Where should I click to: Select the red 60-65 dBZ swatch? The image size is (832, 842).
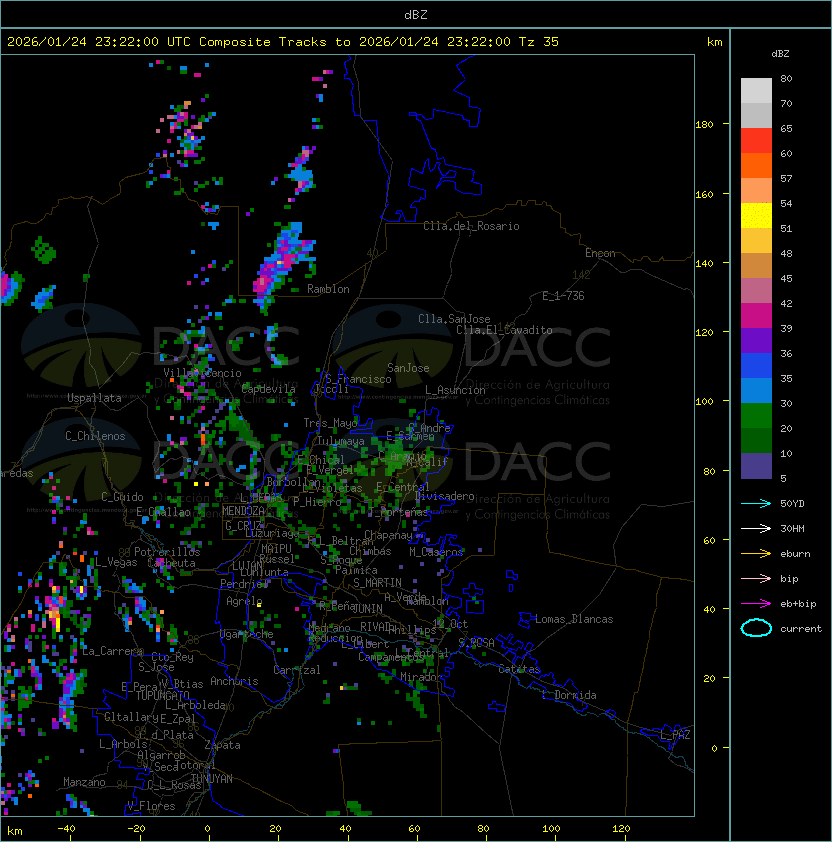756,141
